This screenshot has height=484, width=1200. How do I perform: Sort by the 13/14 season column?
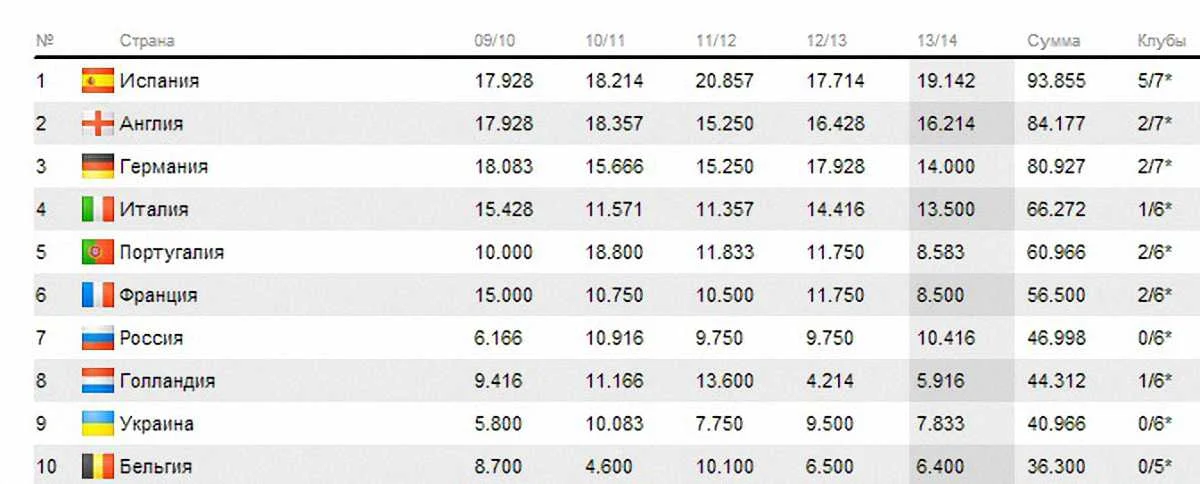click(937, 41)
